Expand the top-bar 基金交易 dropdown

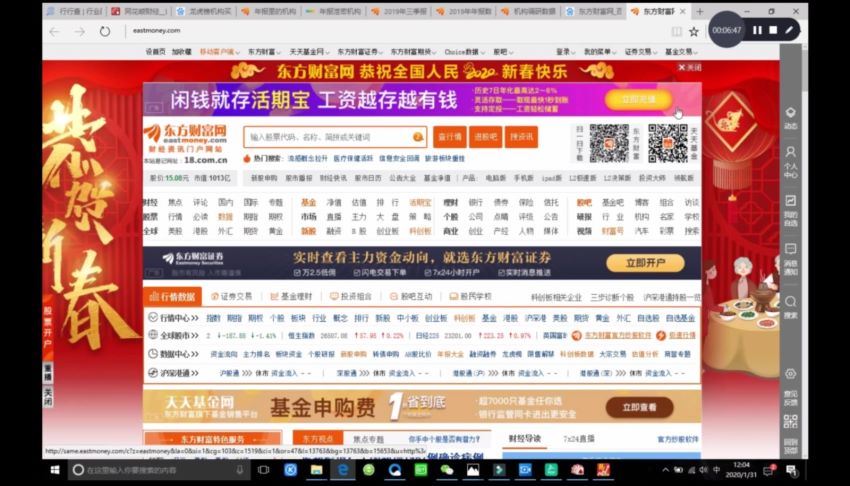pyautogui.click(x=682, y=51)
